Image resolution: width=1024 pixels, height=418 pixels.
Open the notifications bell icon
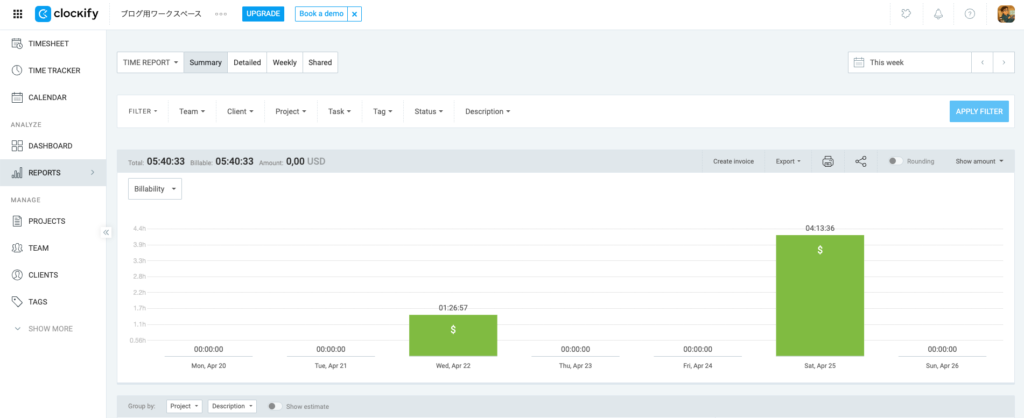coord(938,14)
